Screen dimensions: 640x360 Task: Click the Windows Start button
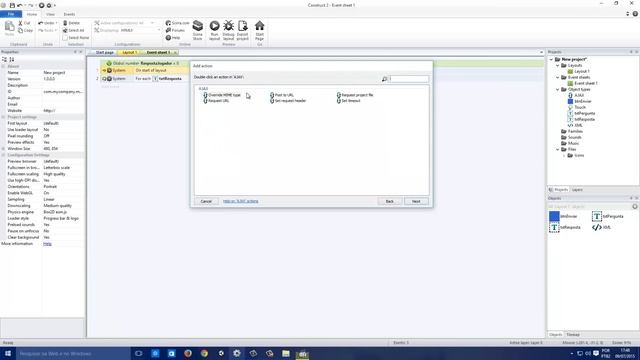click(x=8, y=353)
